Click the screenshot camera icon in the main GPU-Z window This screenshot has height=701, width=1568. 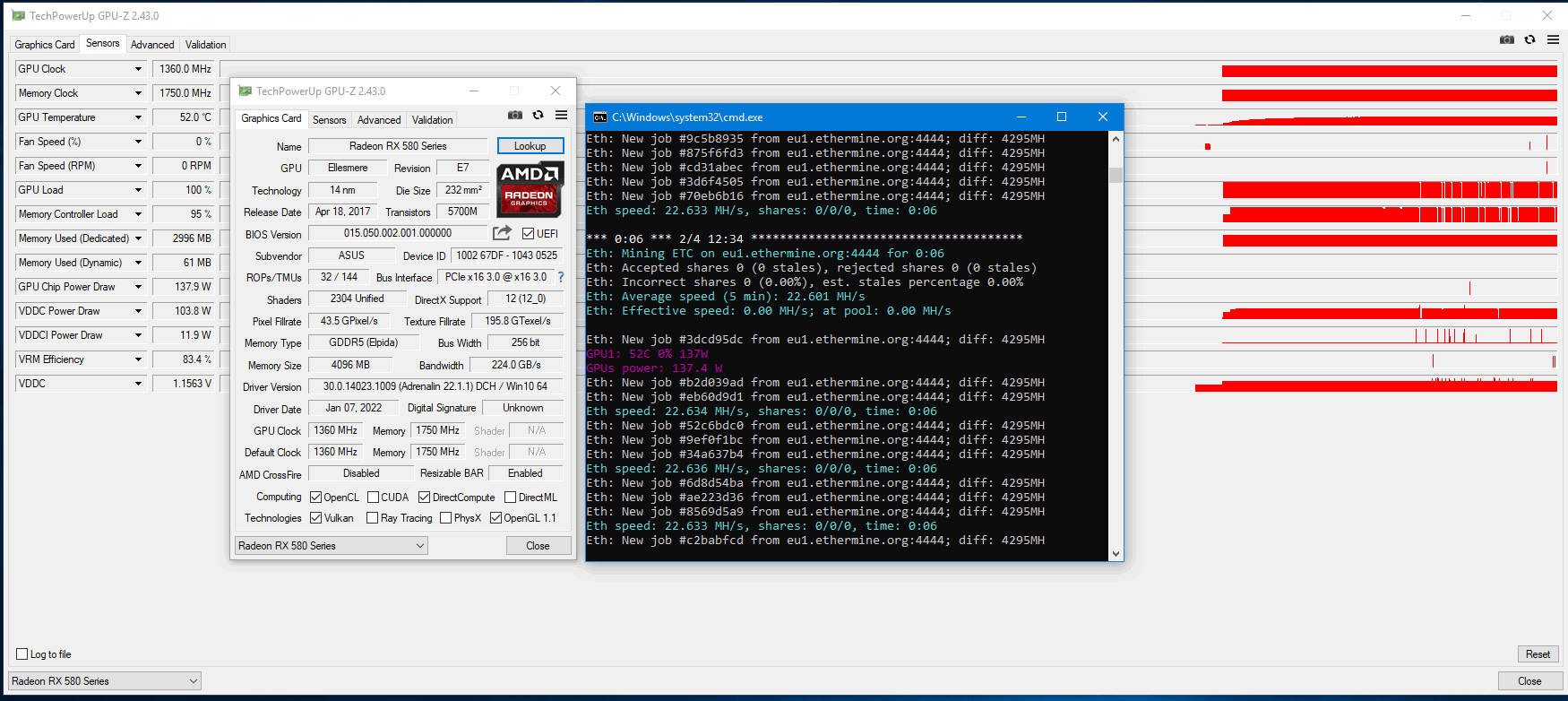pyautogui.click(x=1507, y=39)
